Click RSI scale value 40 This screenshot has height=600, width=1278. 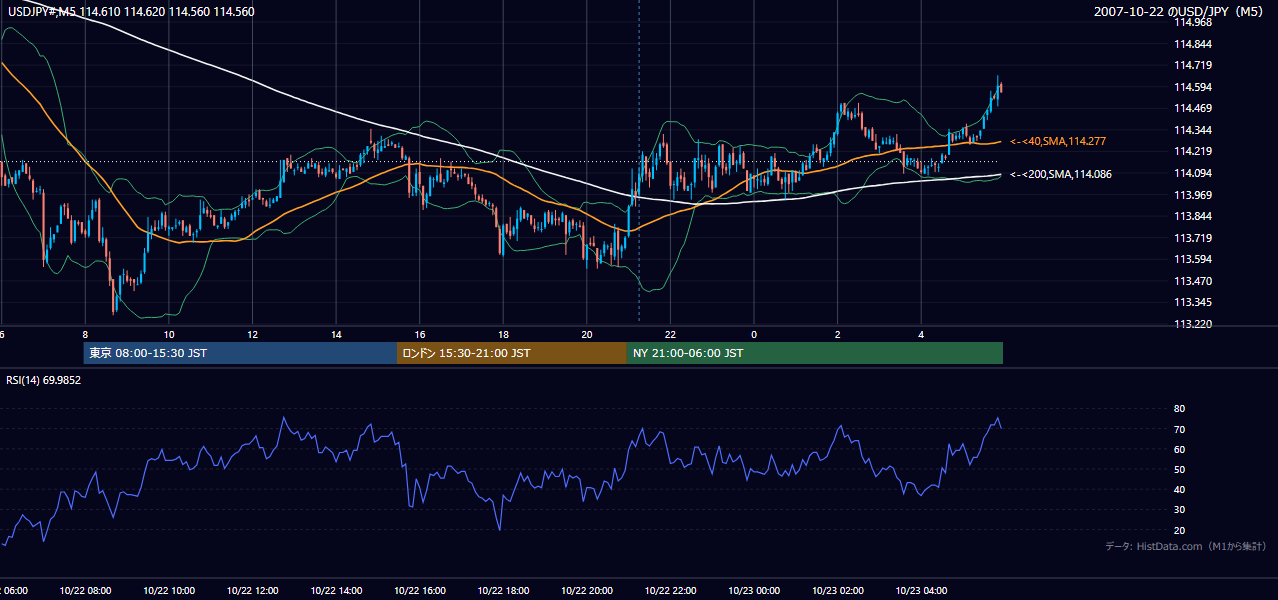coord(1179,489)
